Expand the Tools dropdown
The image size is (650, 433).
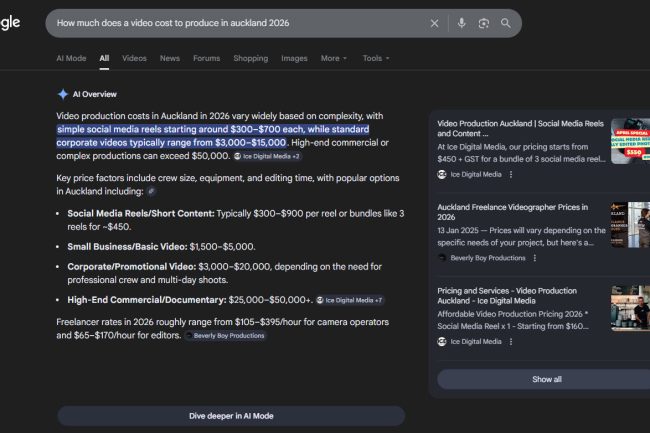coord(376,58)
